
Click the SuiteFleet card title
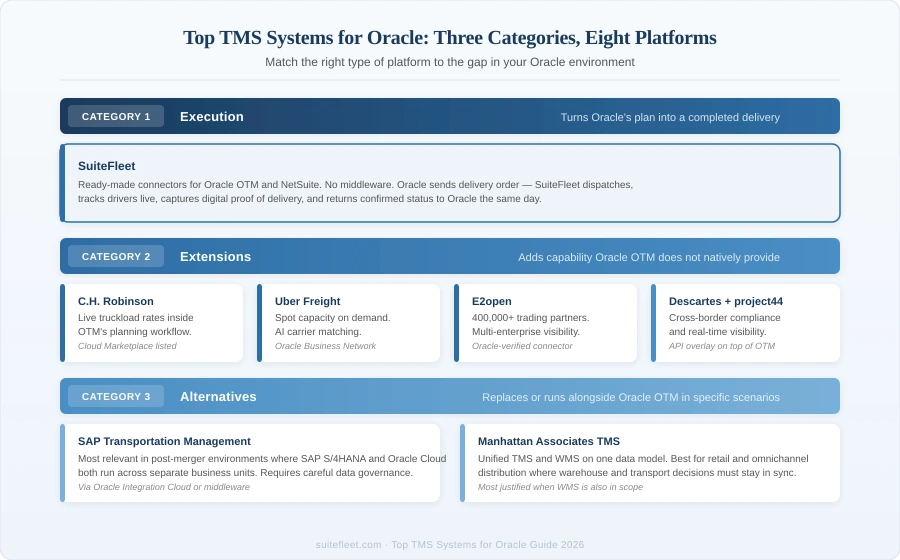pyautogui.click(x=107, y=166)
